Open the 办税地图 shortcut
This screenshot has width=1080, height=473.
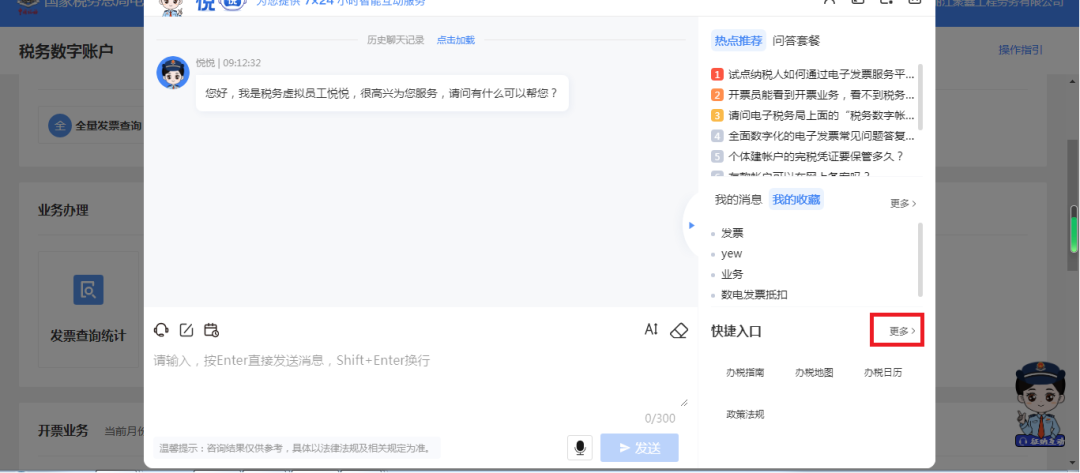point(814,372)
